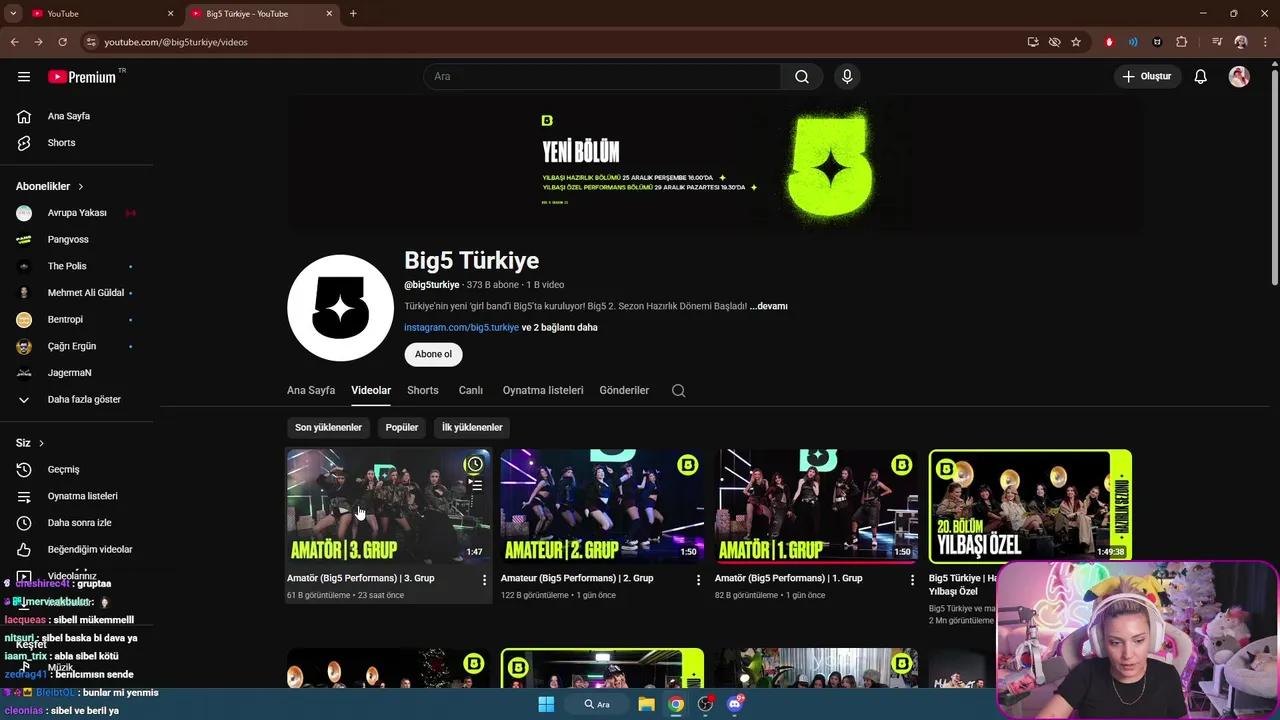Open Windows Start menu
Viewport: 1280px width, 720px height.
pyautogui.click(x=546, y=704)
